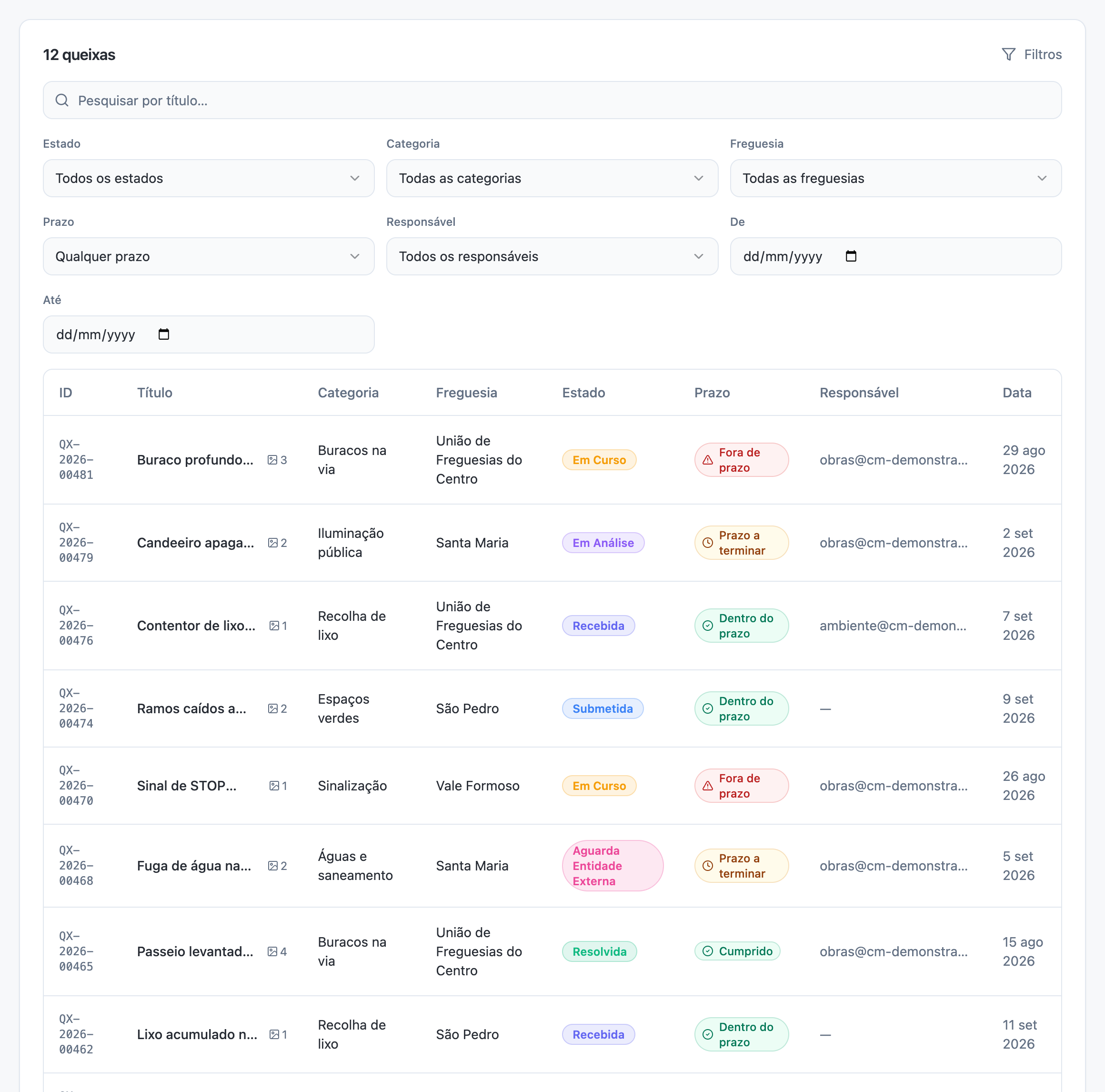Click attachment icon on Passeio levantad row

(272, 952)
